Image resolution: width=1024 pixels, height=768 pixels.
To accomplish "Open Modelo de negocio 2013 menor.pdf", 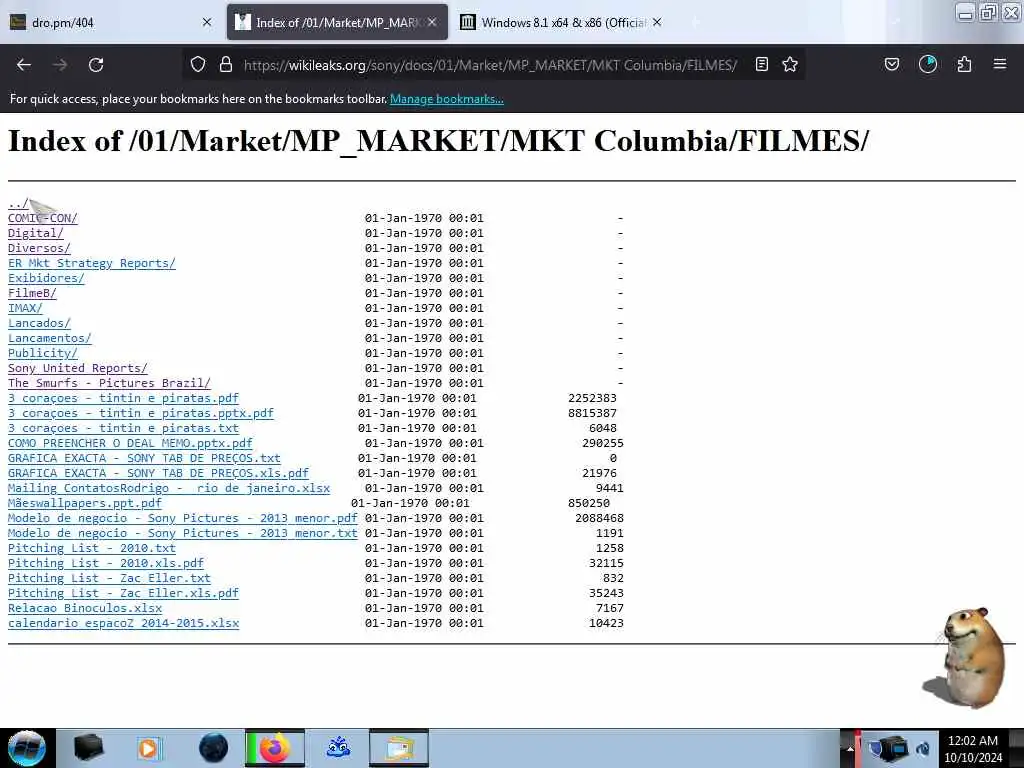I will (x=183, y=519).
